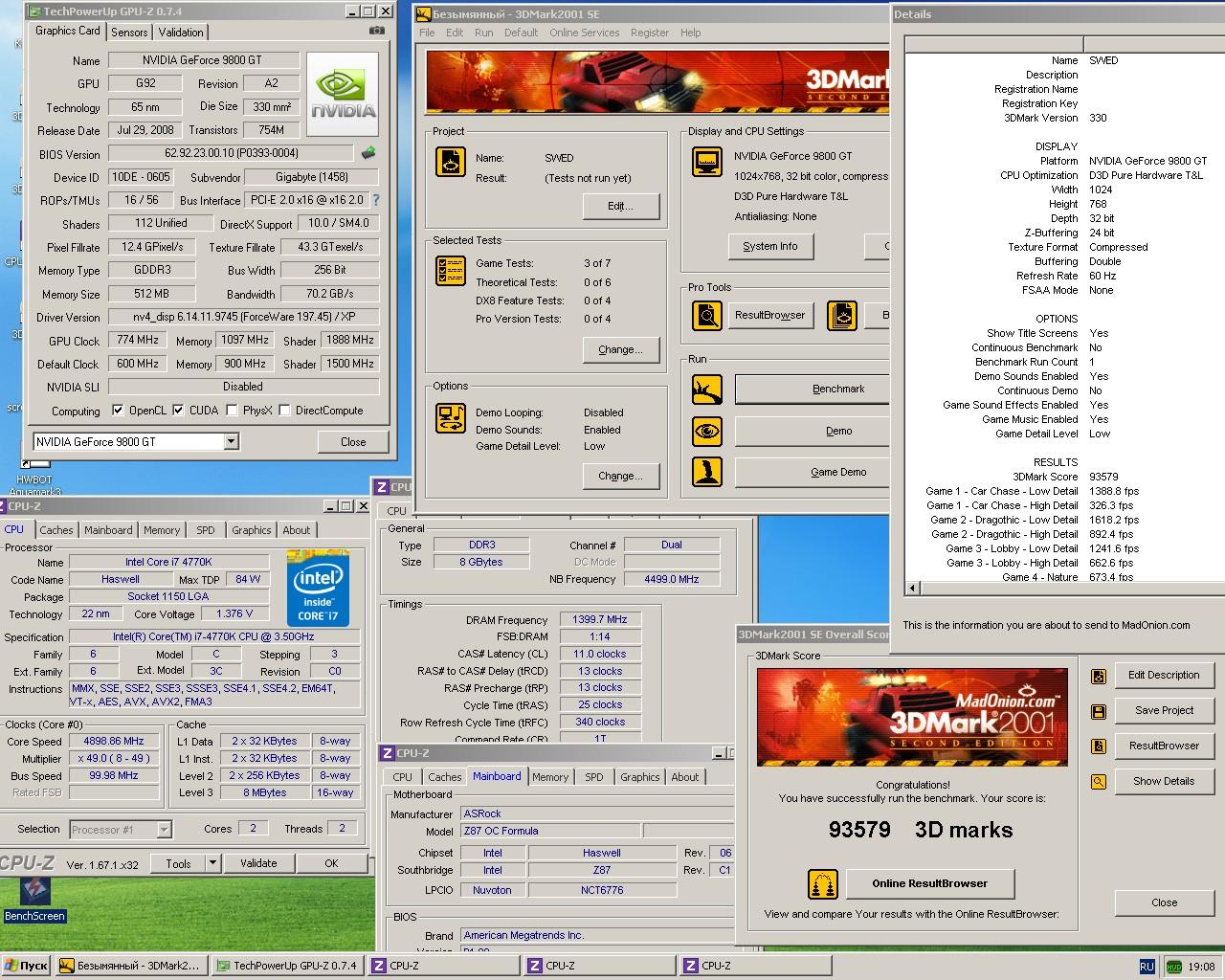Click the floppy icon beside Save Project
This screenshot has height=980, width=1225.
pyautogui.click(x=1099, y=711)
